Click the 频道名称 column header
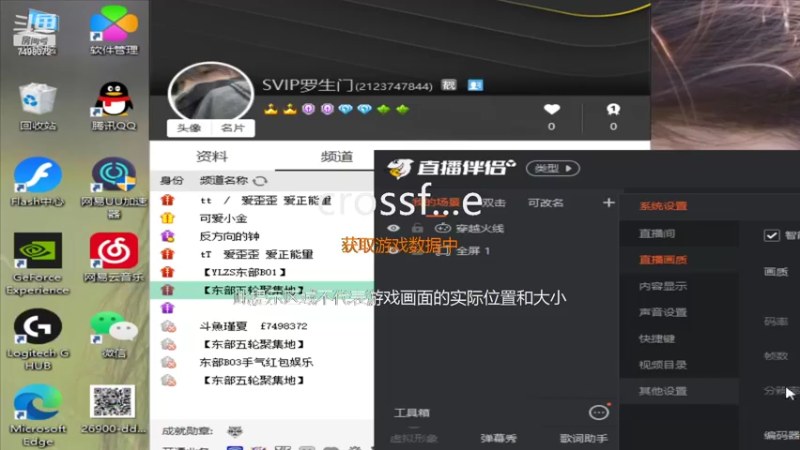The image size is (800, 450). click(x=223, y=181)
